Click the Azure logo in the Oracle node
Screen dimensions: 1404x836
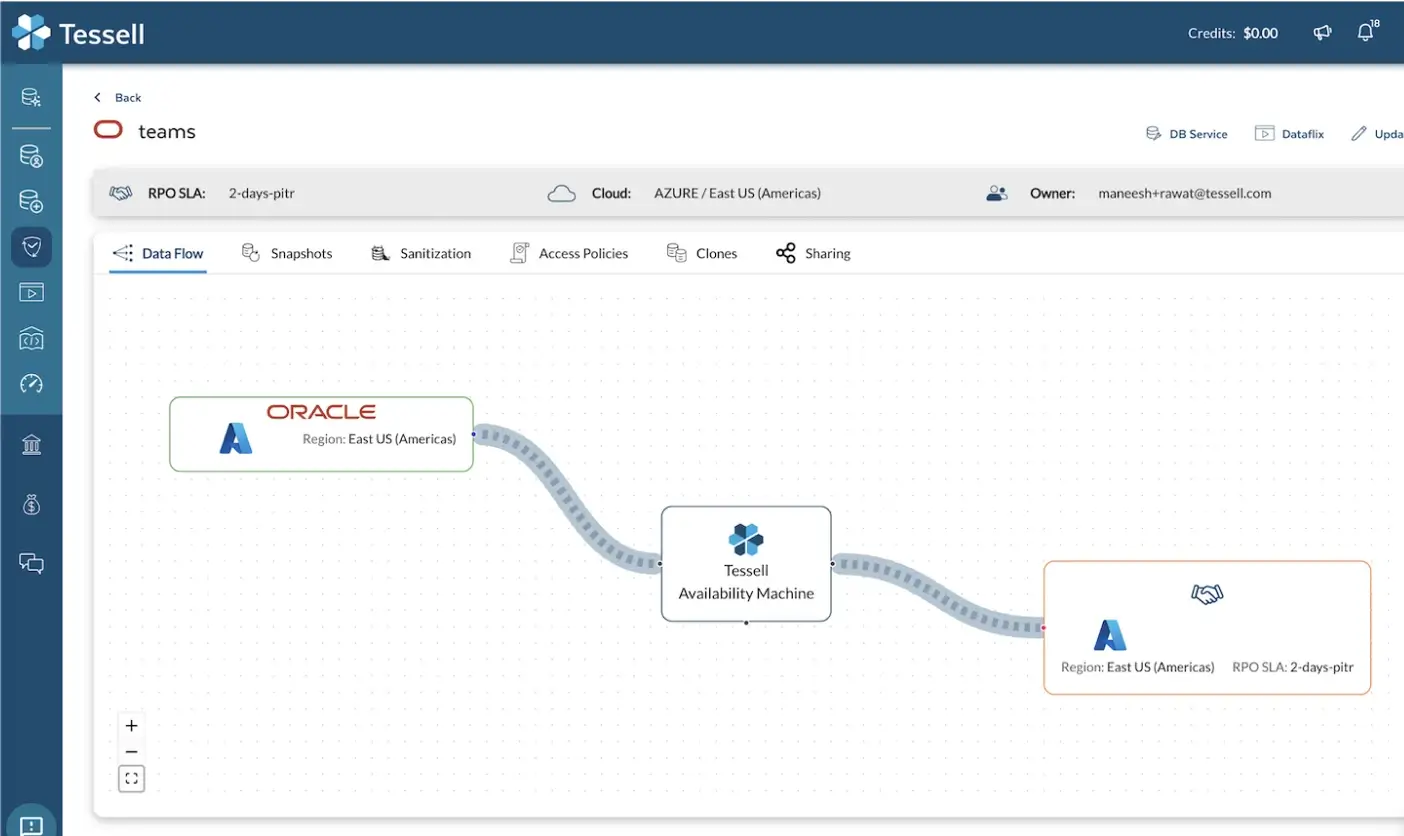236,438
